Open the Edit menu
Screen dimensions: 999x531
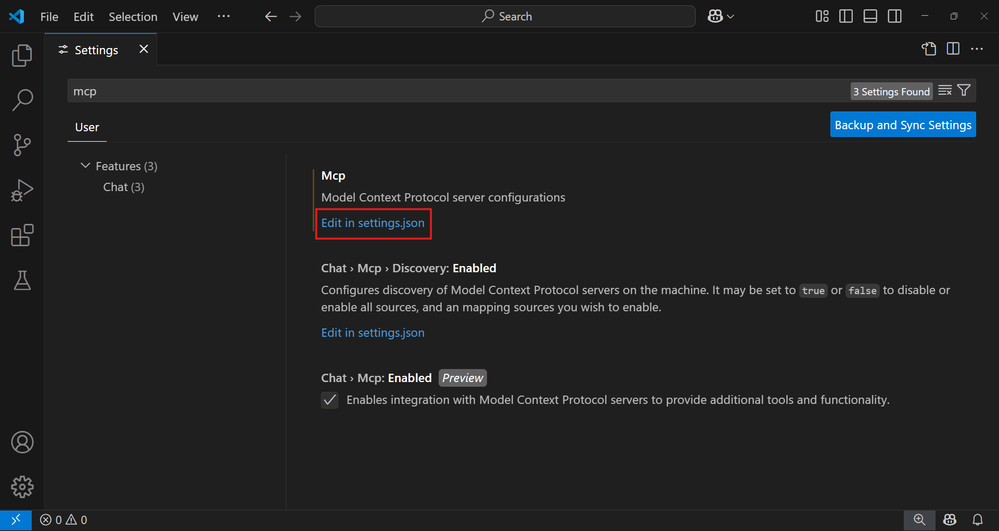click(83, 17)
